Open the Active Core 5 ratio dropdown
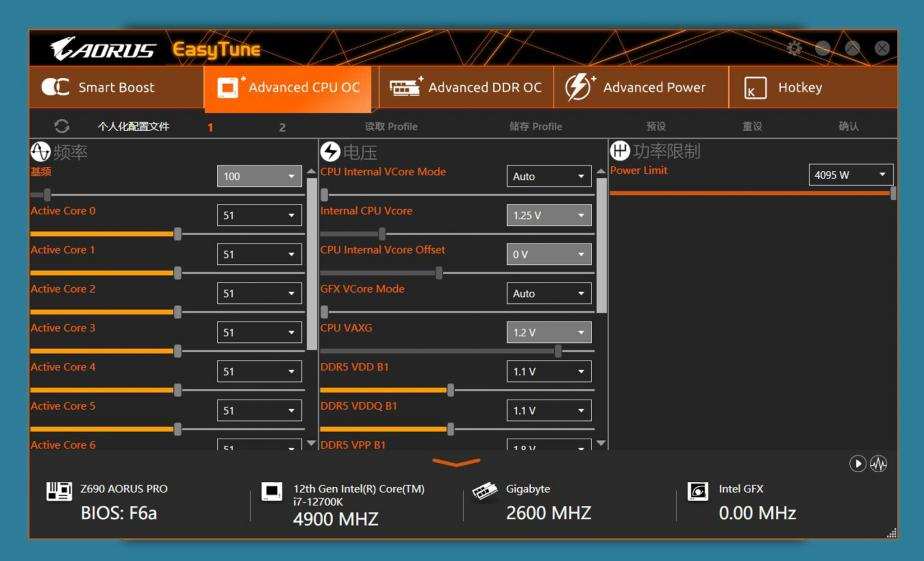Screen dimensions: 924x561 click(x=259, y=410)
